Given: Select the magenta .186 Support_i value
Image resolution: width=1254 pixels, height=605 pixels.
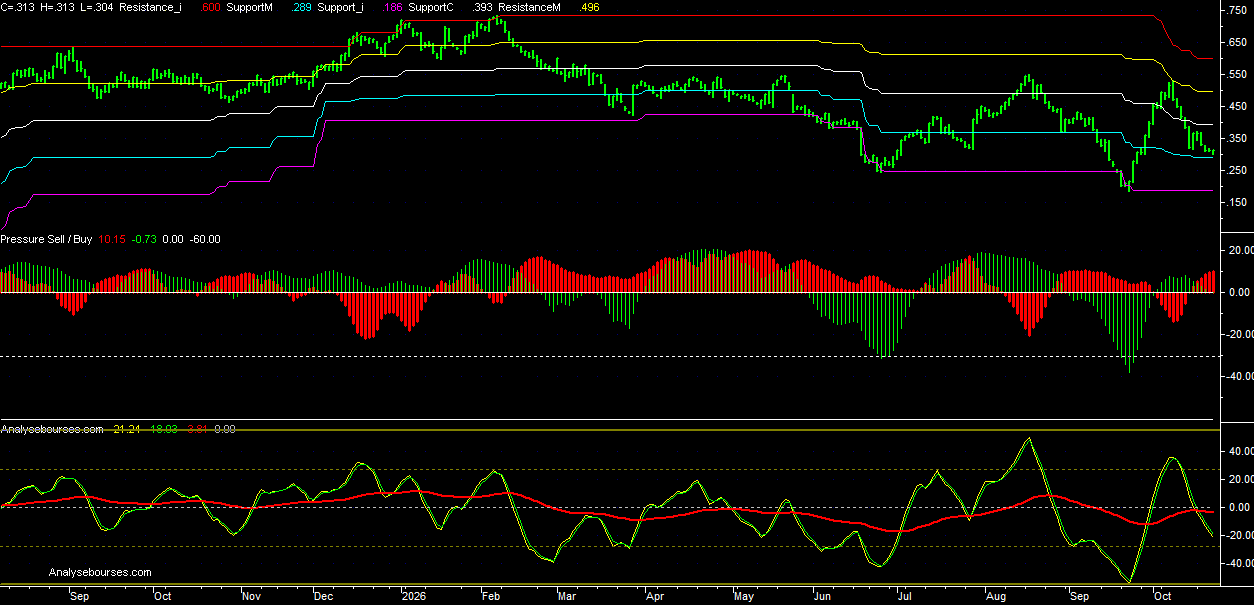Looking at the screenshot, I should pyautogui.click(x=393, y=7).
